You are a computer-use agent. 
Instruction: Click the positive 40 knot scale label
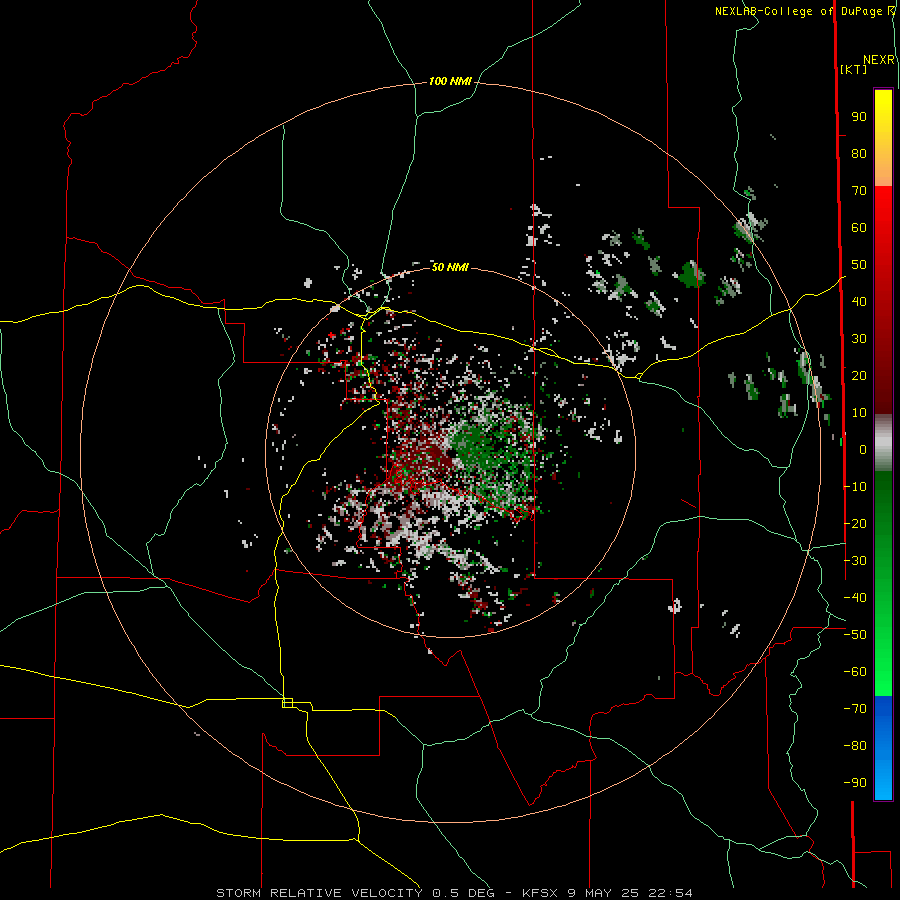coord(859,302)
